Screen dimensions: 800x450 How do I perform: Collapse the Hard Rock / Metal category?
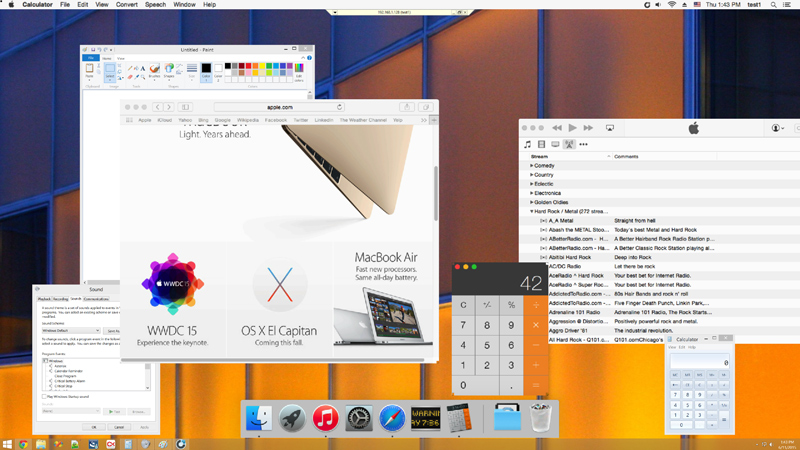(x=532, y=211)
